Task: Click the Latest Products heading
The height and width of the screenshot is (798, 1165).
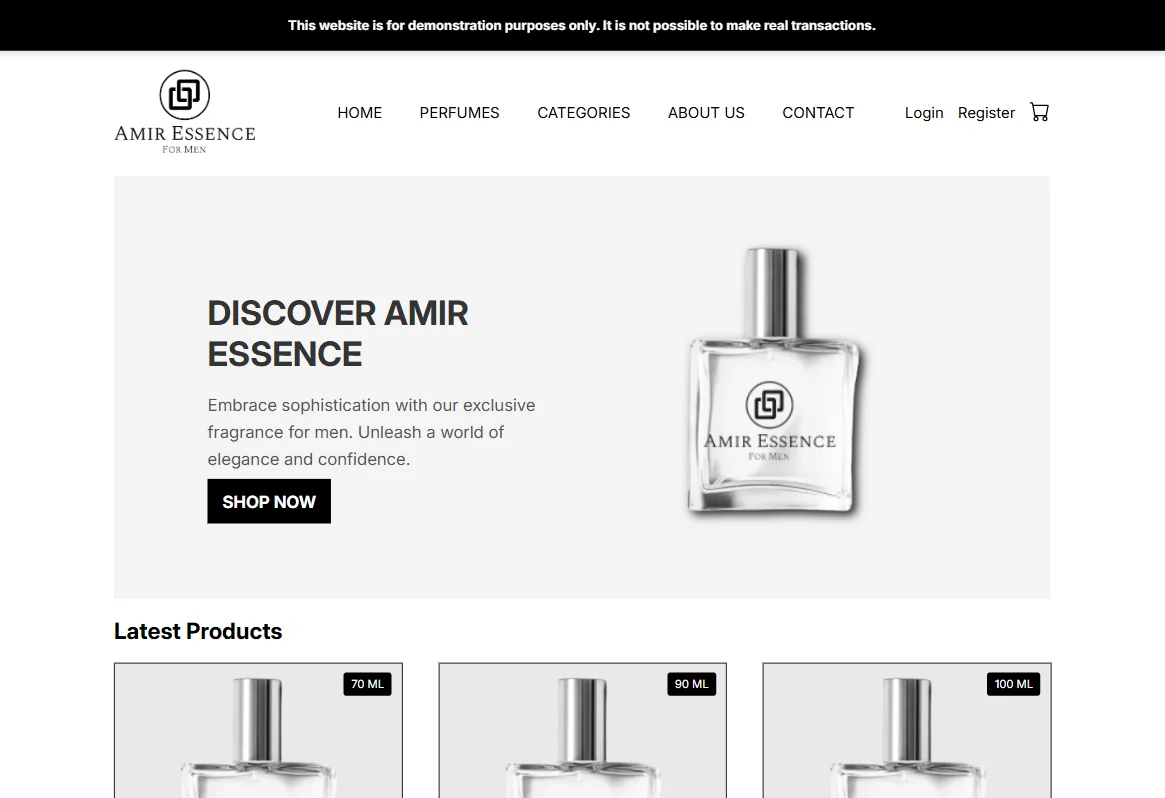Action: point(198,632)
